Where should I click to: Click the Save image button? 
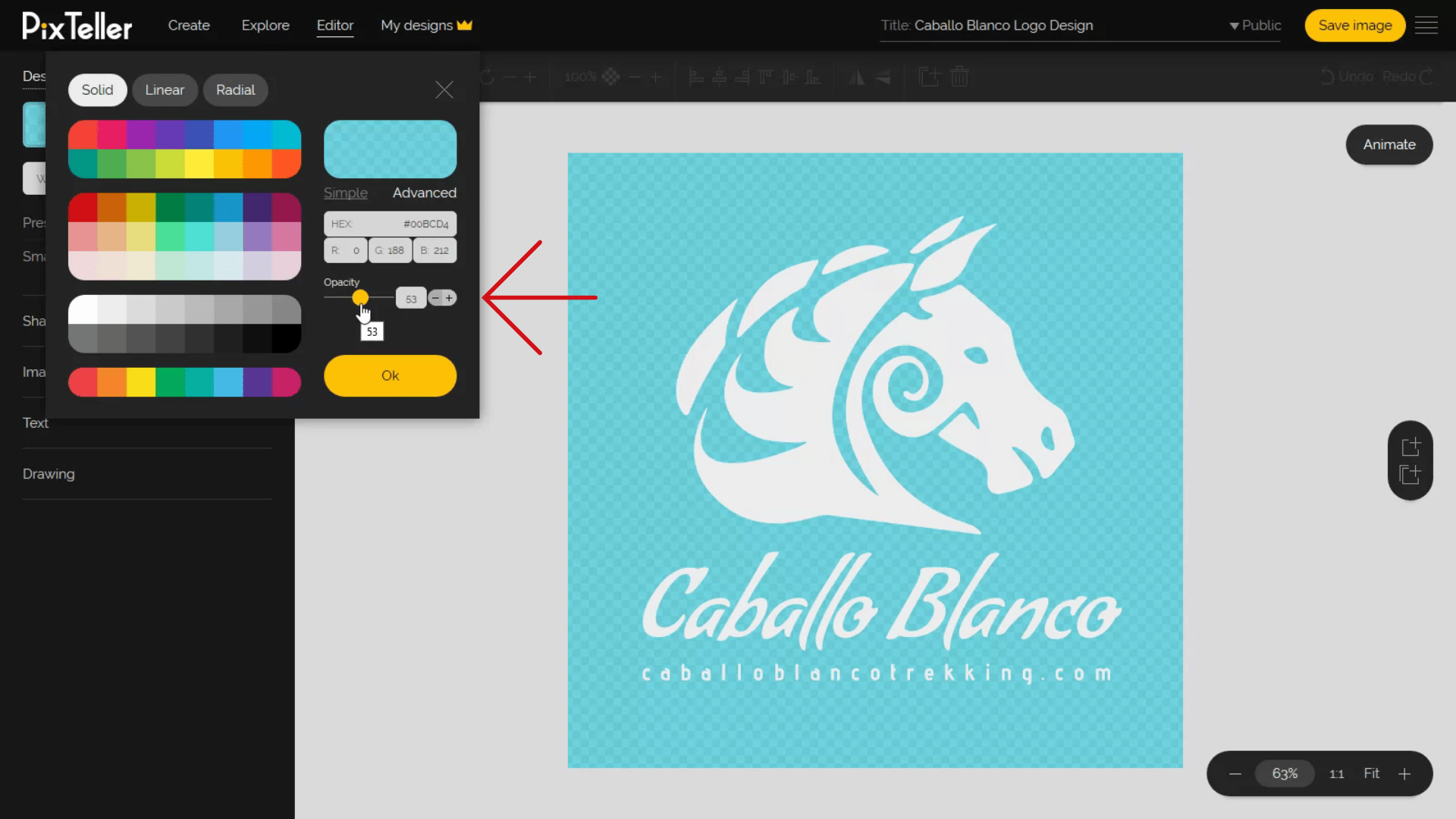click(1355, 25)
